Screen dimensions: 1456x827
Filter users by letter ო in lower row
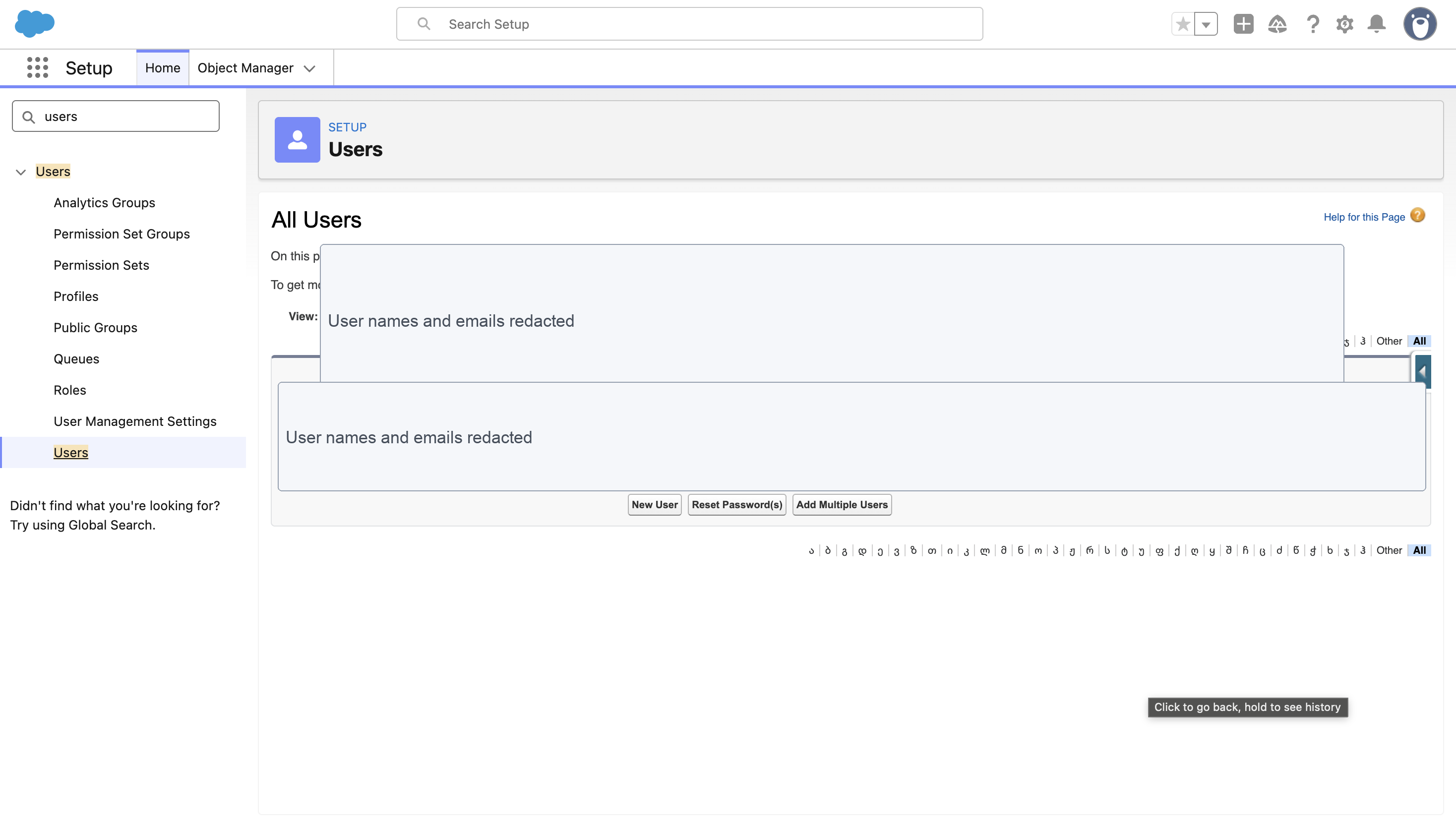[1038, 551]
